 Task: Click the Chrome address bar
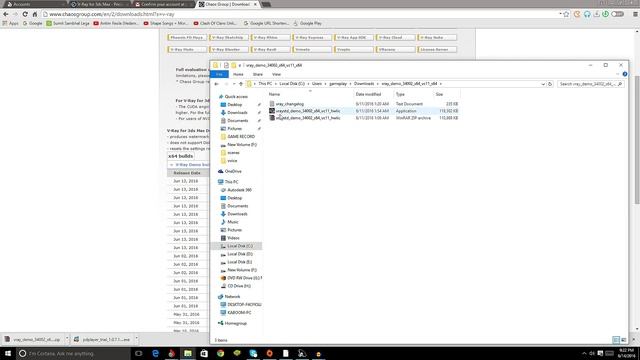coord(300,14)
